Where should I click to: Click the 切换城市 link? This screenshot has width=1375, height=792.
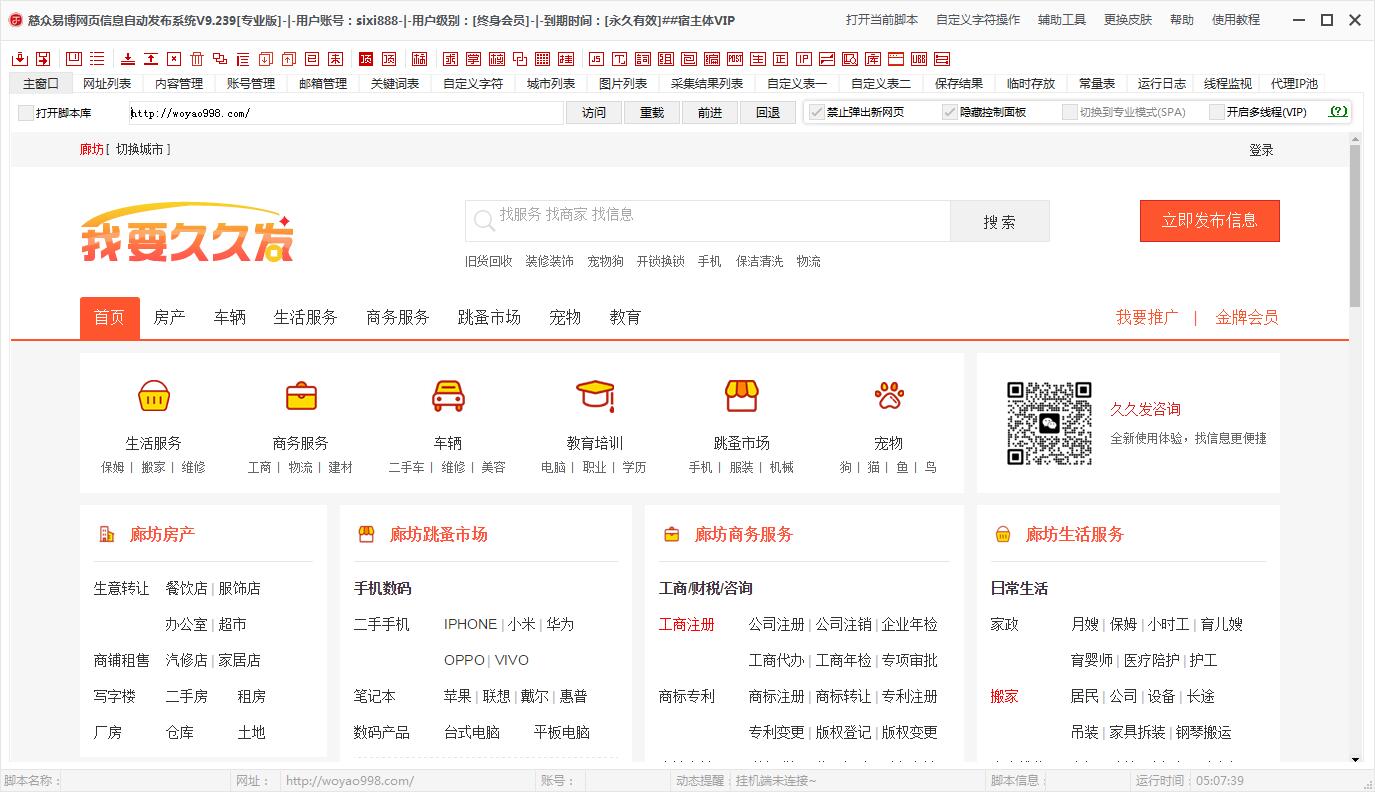tap(139, 149)
